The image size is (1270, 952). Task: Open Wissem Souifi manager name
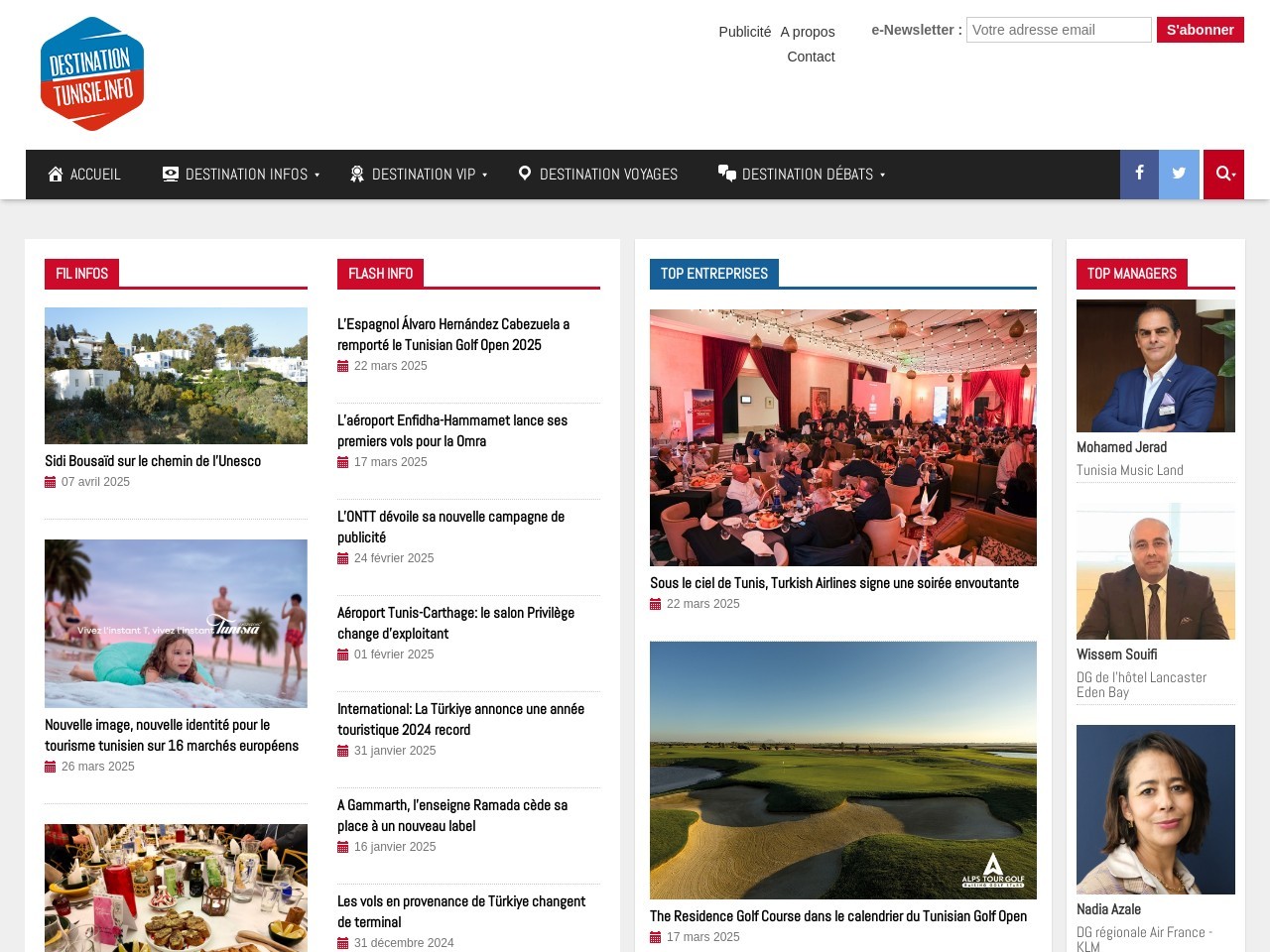tap(1117, 654)
